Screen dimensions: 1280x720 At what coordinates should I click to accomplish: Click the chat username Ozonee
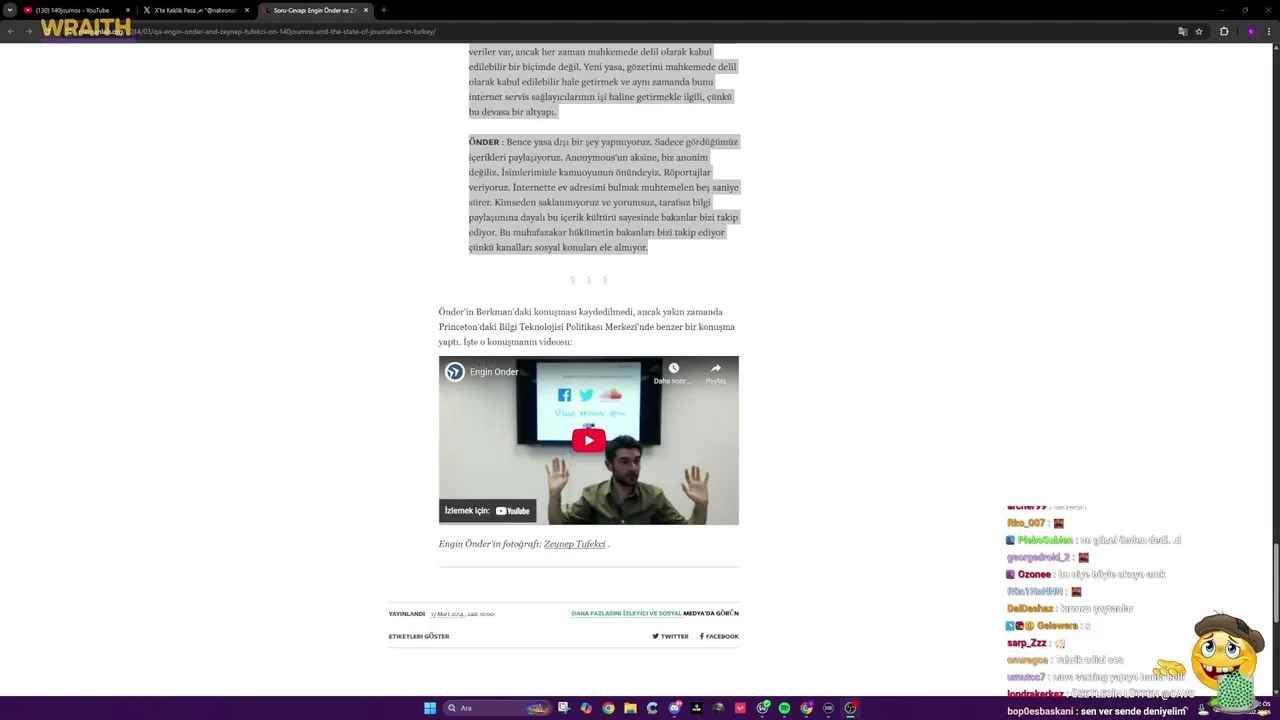[x=1034, y=575]
